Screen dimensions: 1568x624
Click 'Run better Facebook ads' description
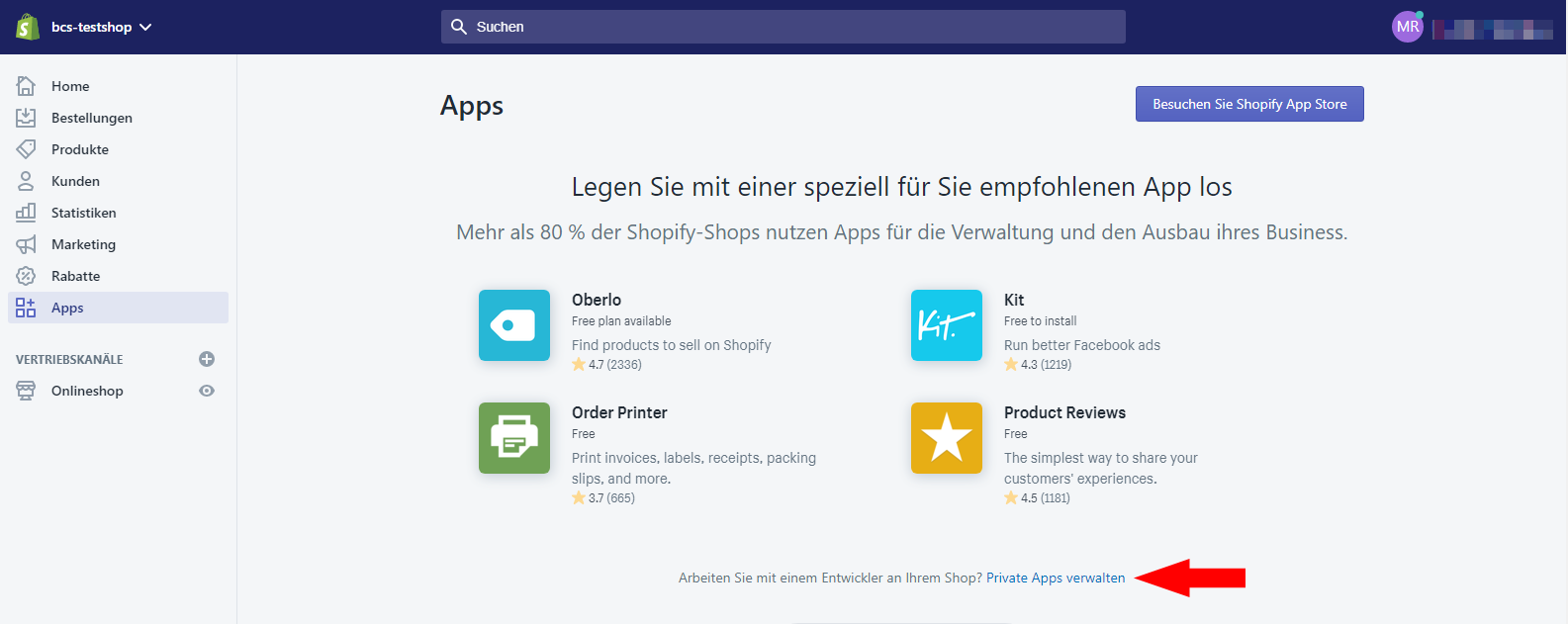tap(1082, 345)
